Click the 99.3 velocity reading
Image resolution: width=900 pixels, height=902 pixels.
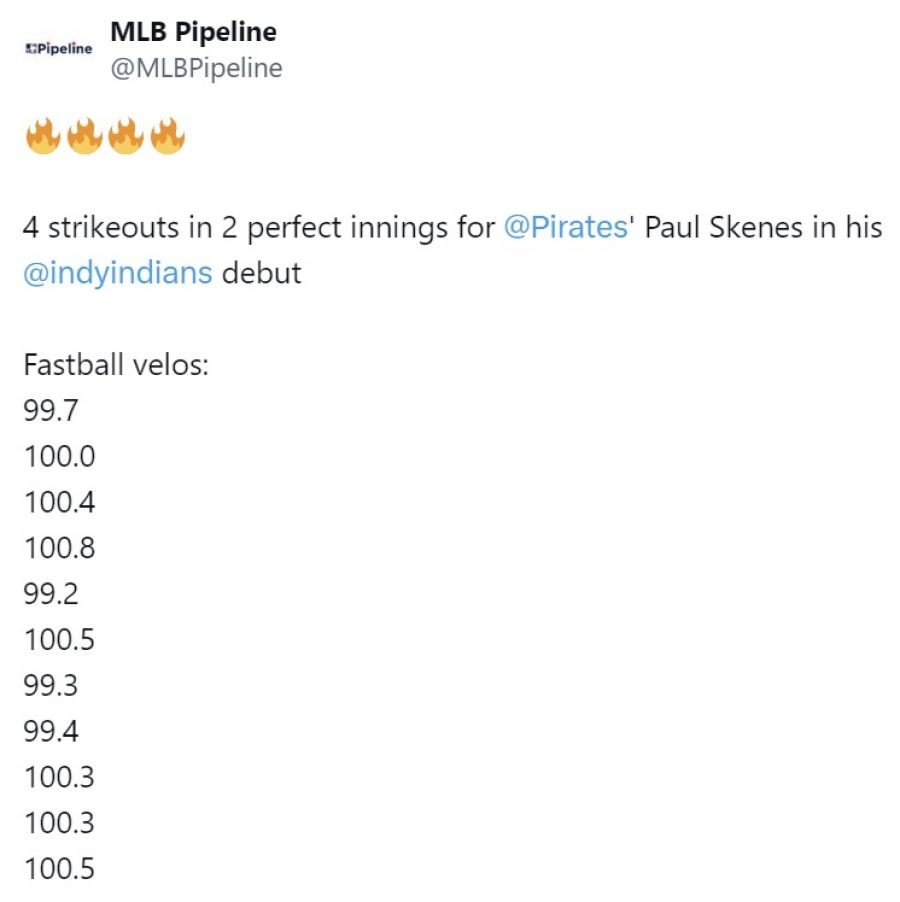[51, 686]
